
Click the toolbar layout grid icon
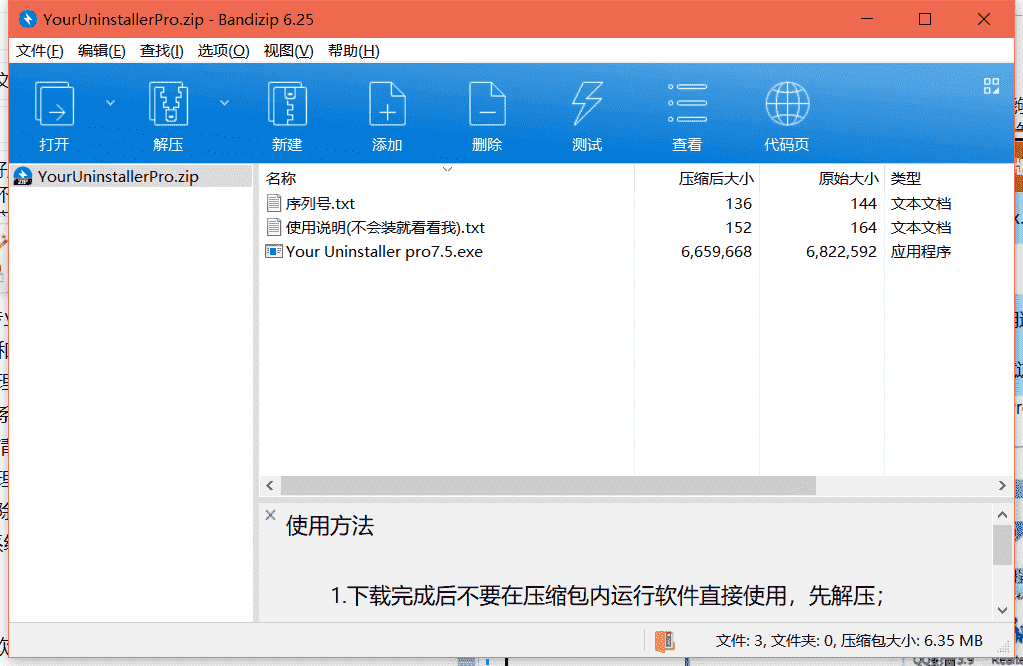[x=991, y=86]
